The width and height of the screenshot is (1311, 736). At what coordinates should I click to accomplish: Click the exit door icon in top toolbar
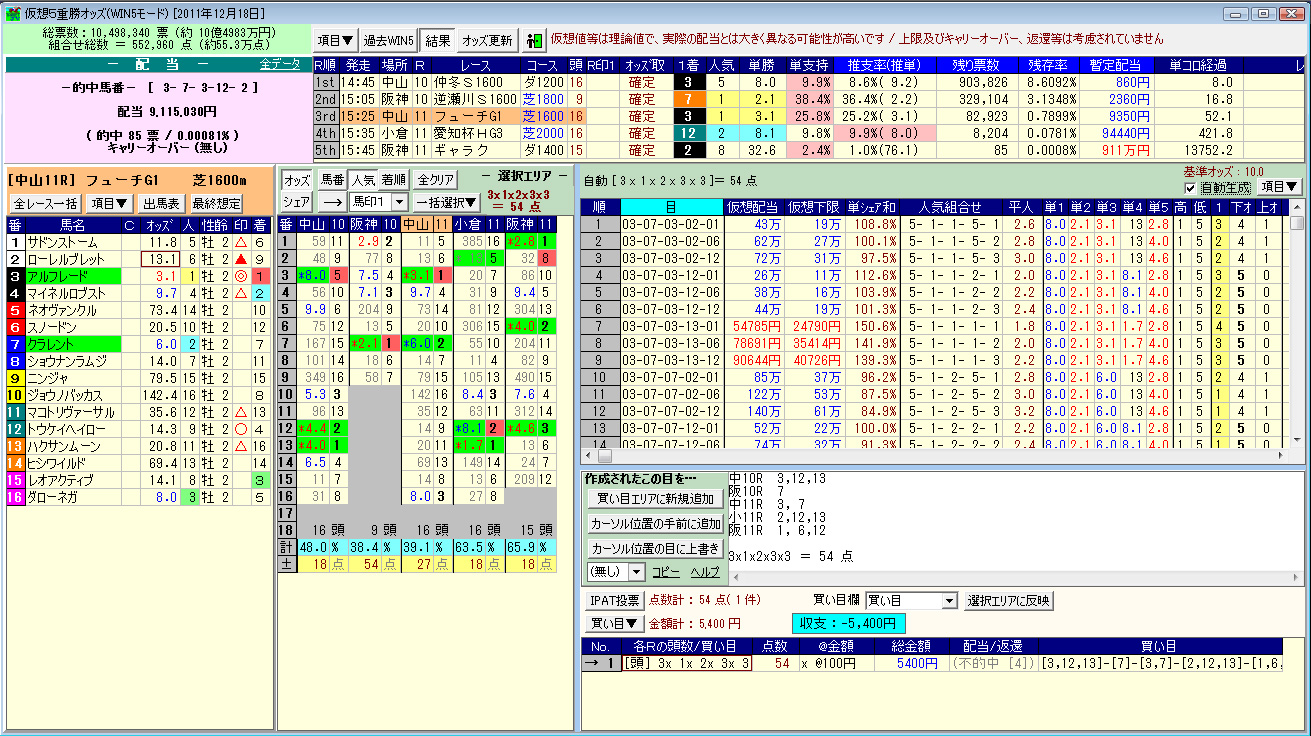[534, 41]
